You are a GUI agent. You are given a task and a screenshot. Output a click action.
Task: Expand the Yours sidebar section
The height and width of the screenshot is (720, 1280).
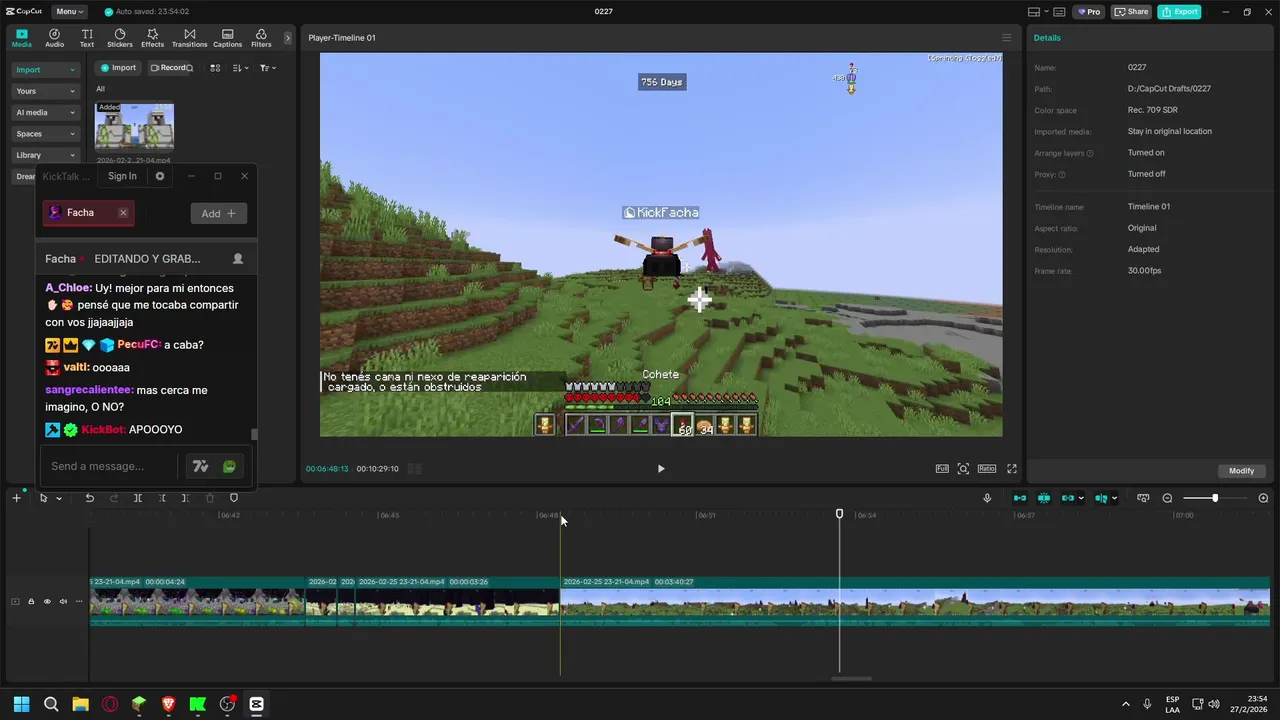pos(45,91)
